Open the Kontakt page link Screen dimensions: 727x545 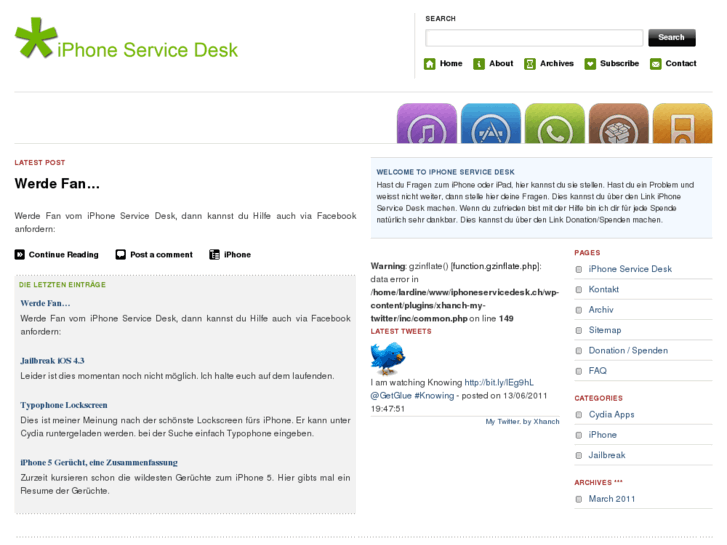coord(604,289)
